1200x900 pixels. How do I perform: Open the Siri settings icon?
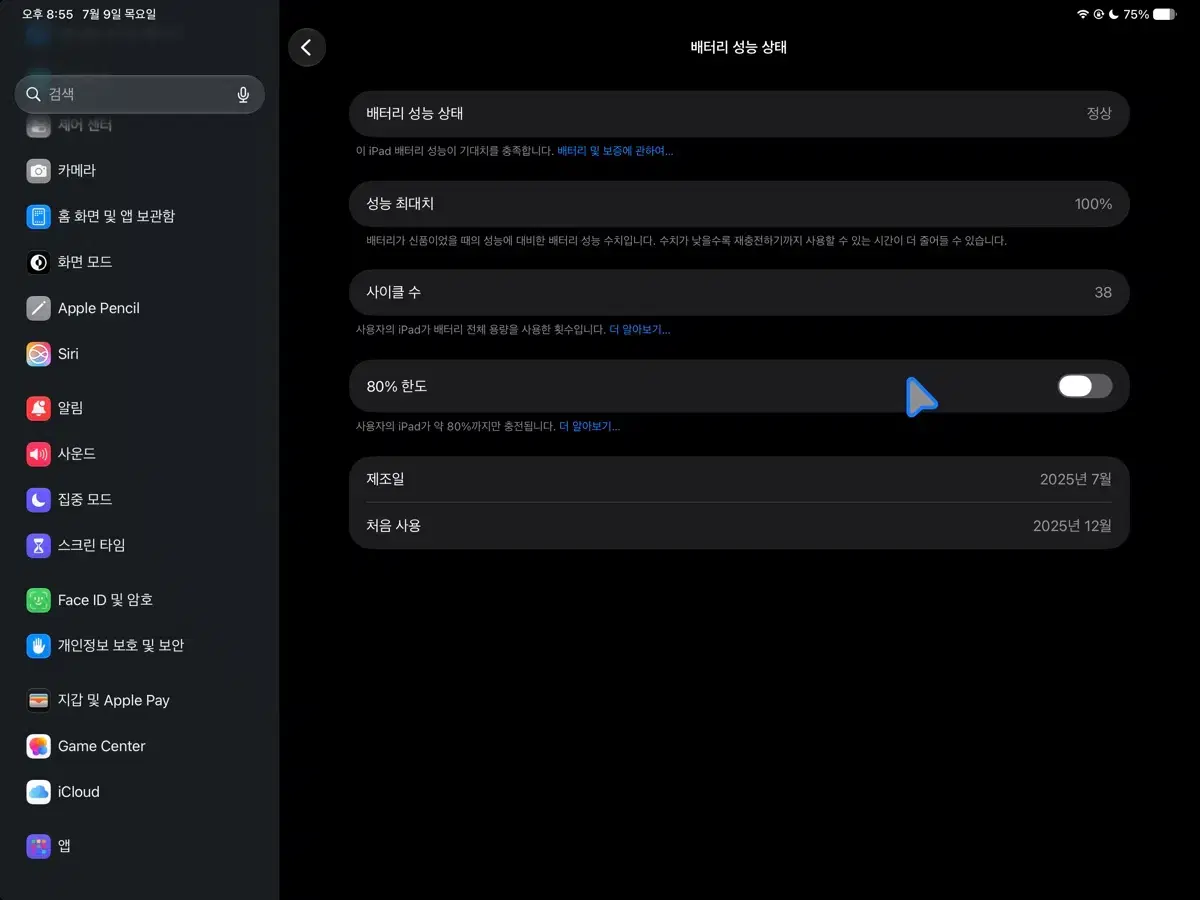38,354
